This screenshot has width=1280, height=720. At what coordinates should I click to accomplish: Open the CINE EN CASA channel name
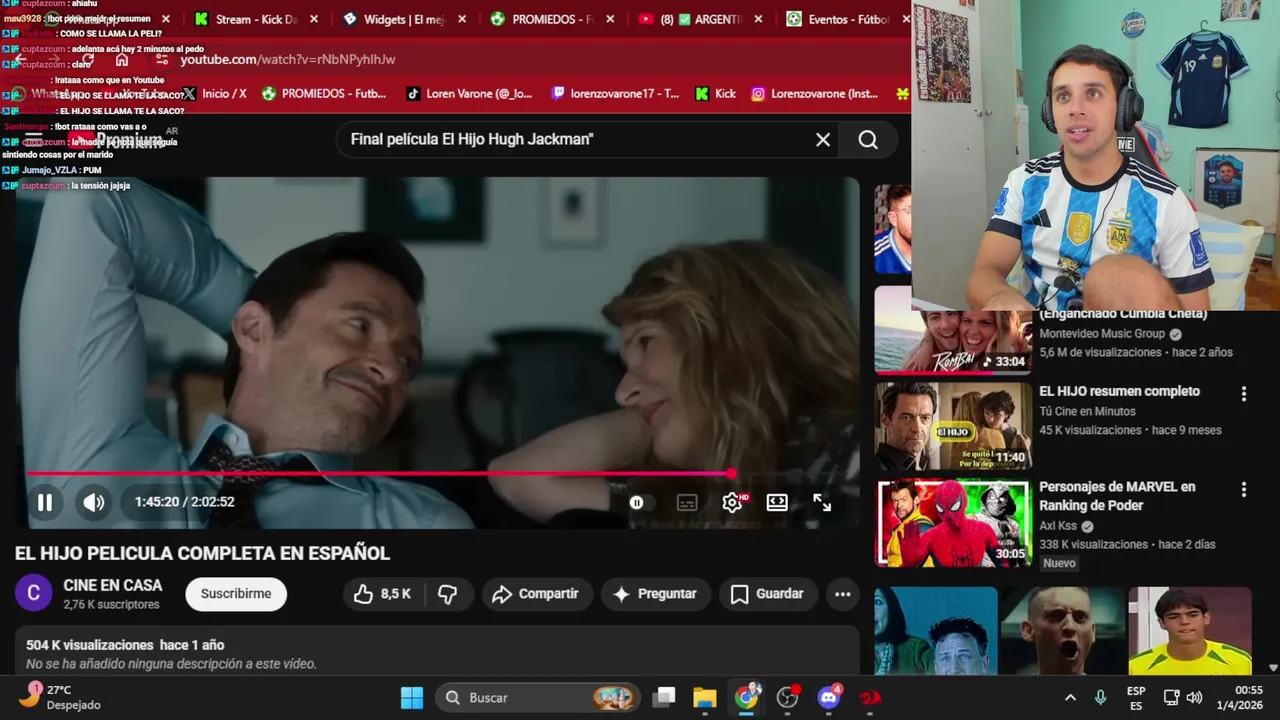pos(112,586)
